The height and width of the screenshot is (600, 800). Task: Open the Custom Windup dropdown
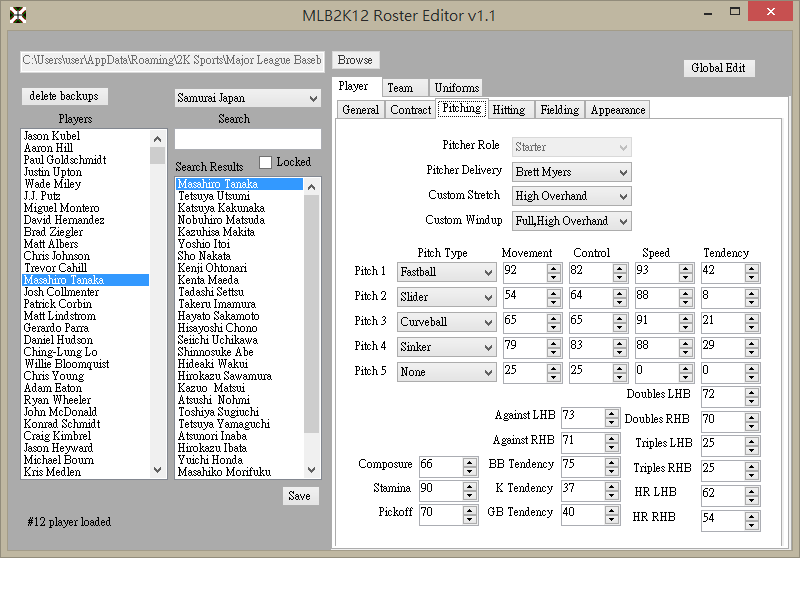[x=571, y=221]
